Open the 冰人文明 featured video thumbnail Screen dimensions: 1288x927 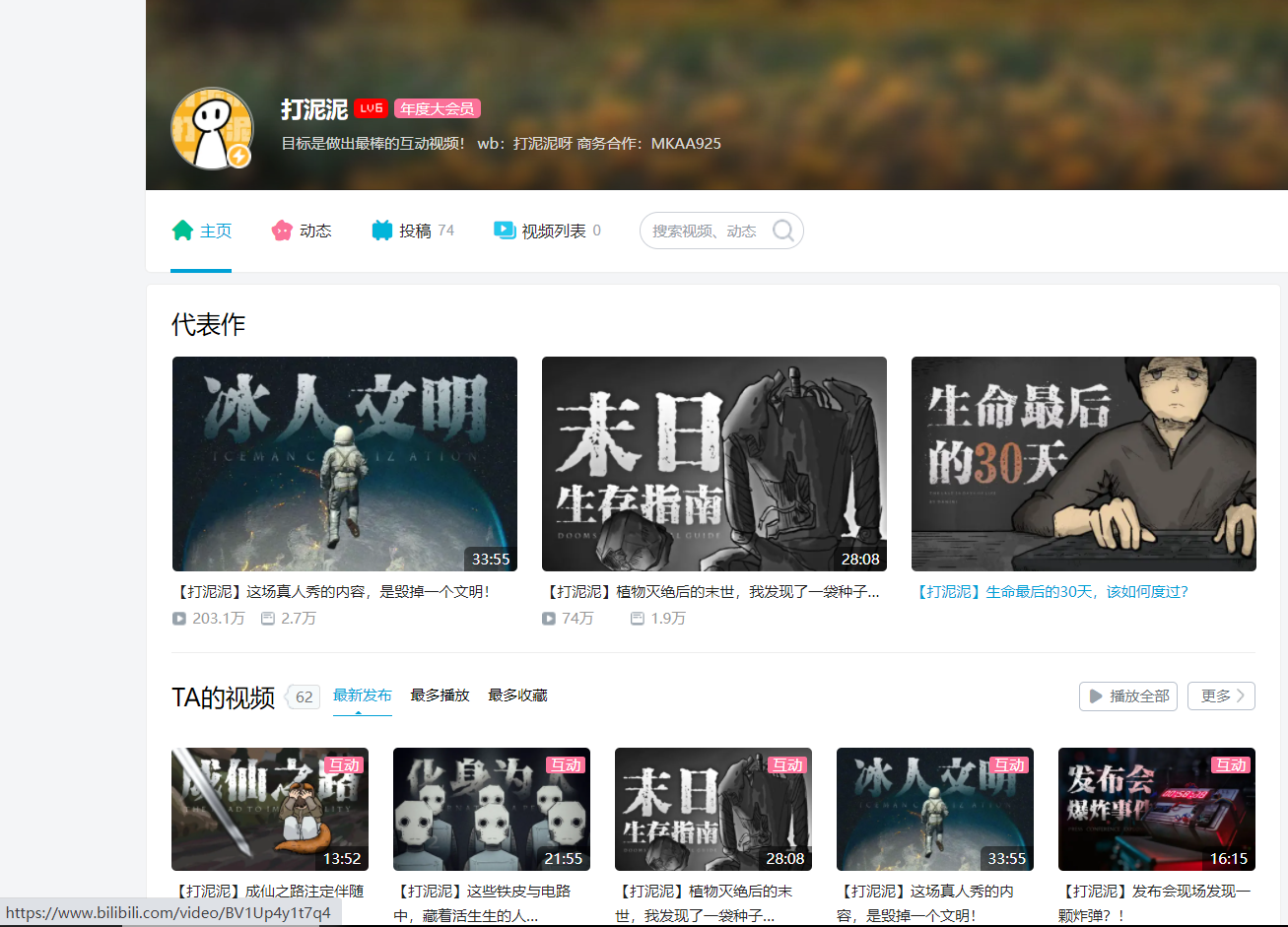[344, 463]
